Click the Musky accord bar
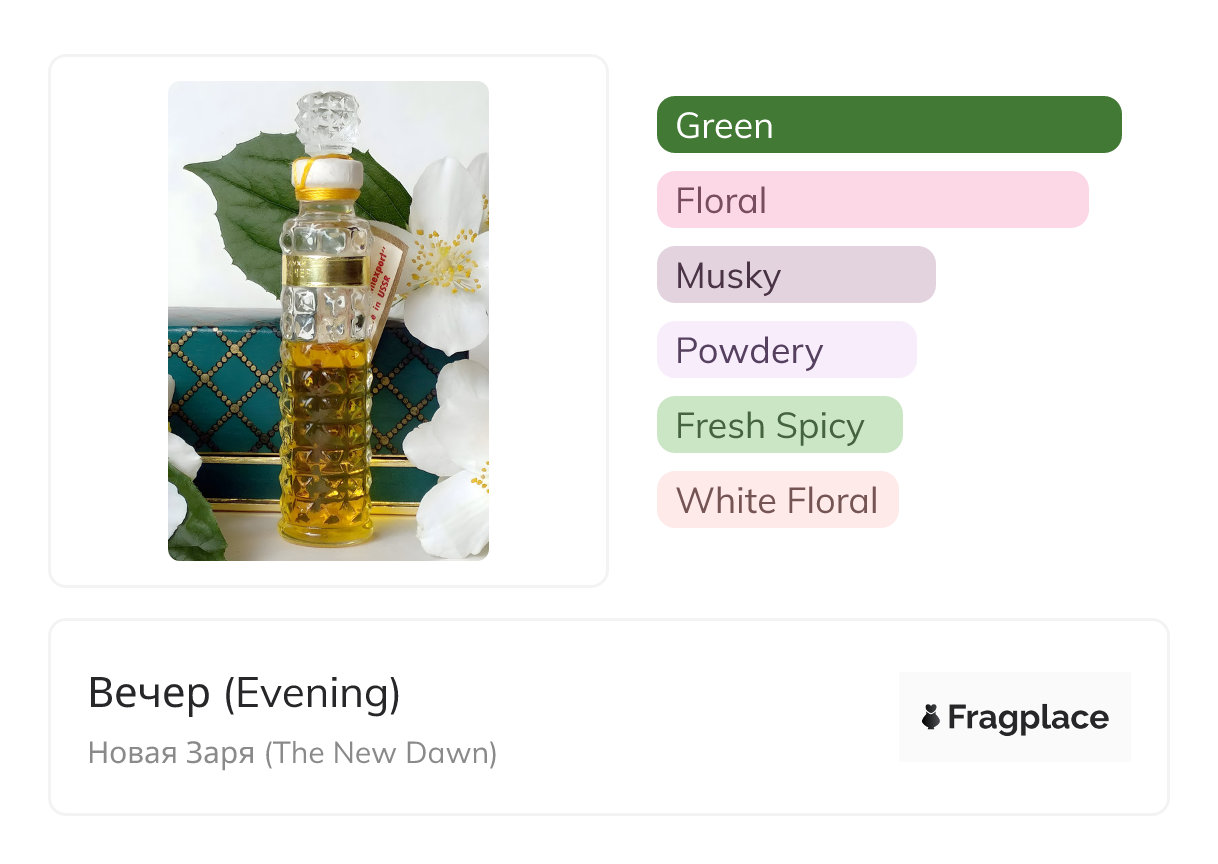The height and width of the screenshot is (864, 1218). [796, 275]
